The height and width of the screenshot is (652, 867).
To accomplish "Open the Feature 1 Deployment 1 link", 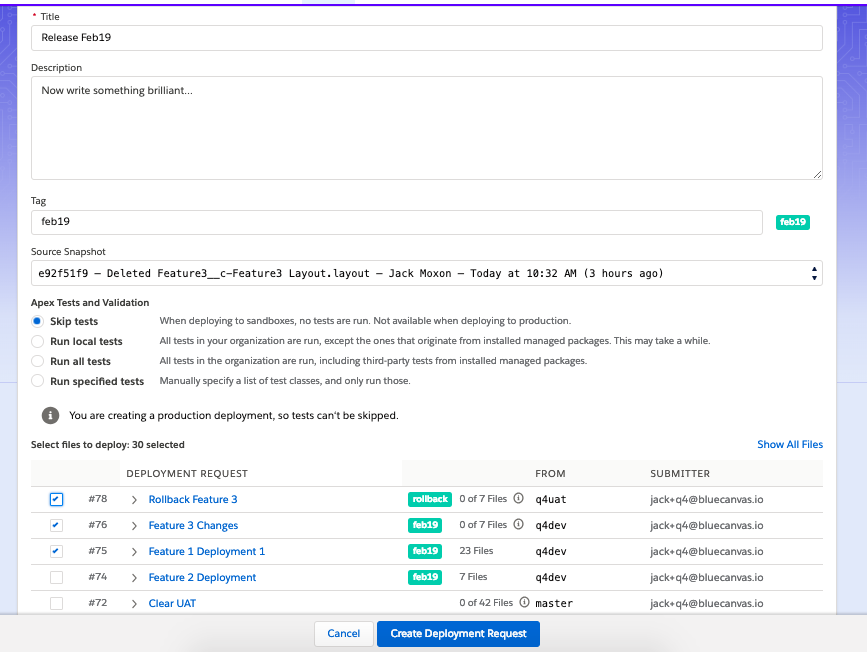I will coord(207,551).
